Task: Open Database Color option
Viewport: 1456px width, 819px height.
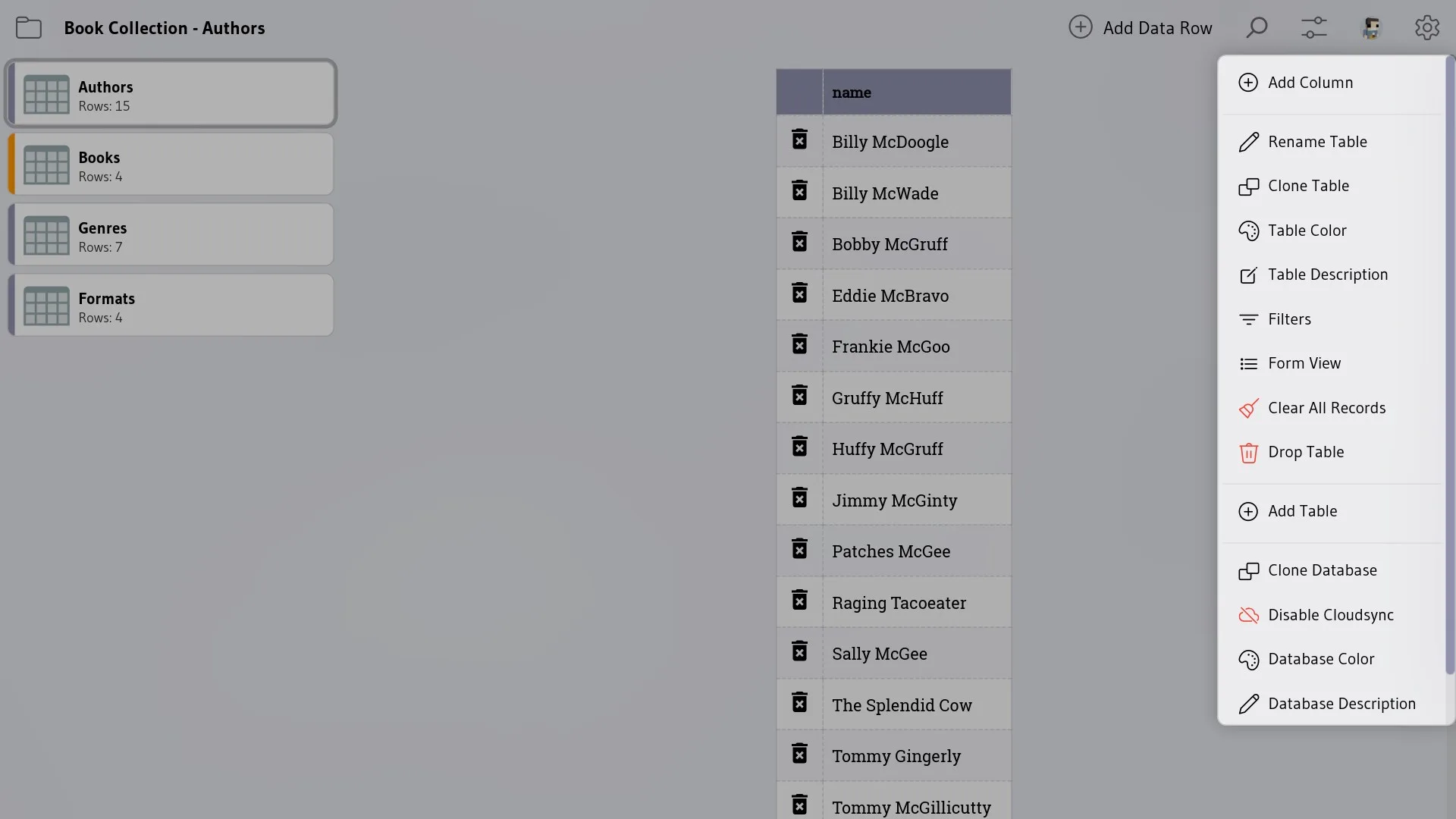Action: [1332, 659]
